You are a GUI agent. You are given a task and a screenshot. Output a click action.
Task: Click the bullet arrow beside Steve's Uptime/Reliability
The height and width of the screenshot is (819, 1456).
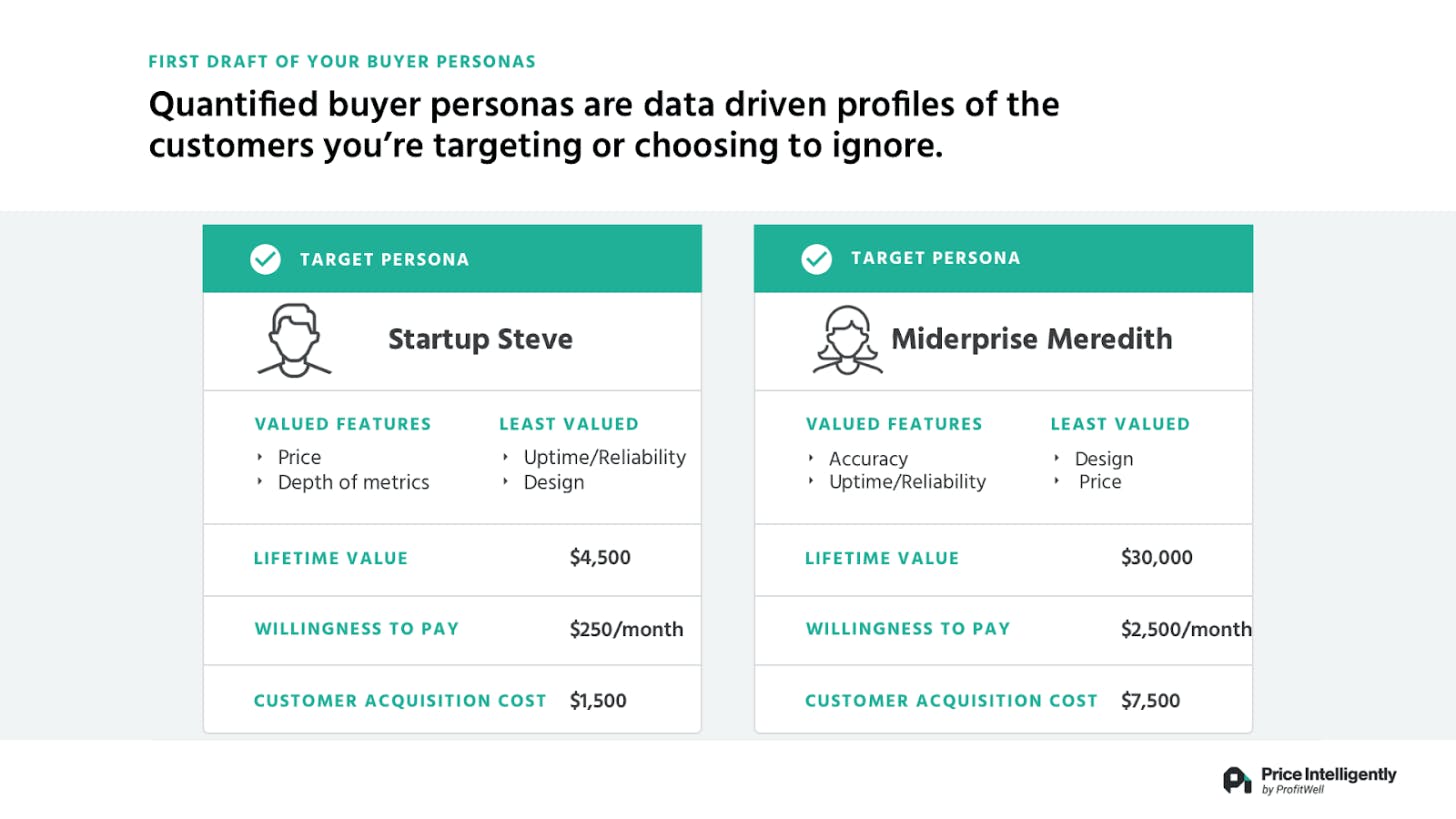pos(506,458)
